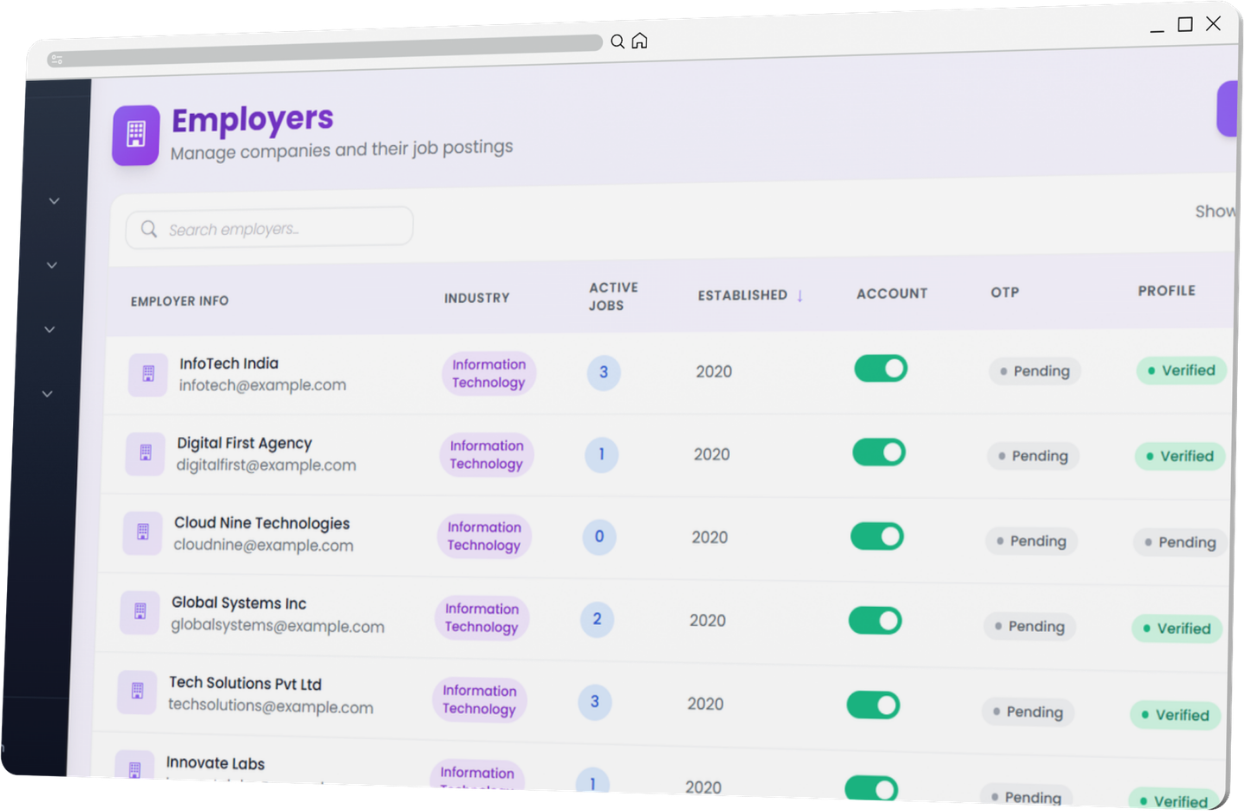Click the 2020 established year for InfoTech India
This screenshot has width=1244, height=811.
pos(714,371)
